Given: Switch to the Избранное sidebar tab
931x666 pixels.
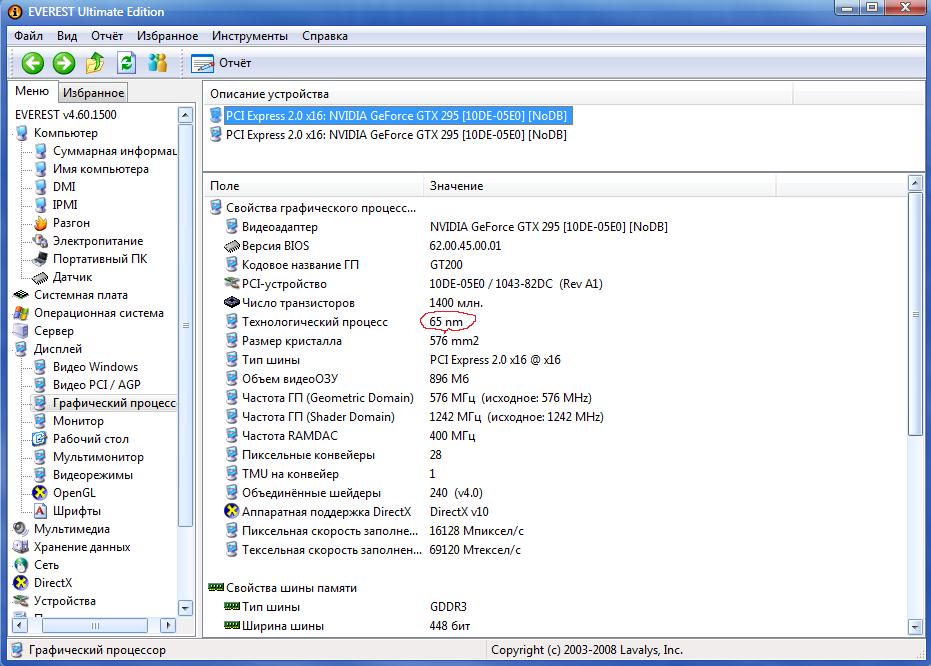Looking at the screenshot, I should point(93,93).
